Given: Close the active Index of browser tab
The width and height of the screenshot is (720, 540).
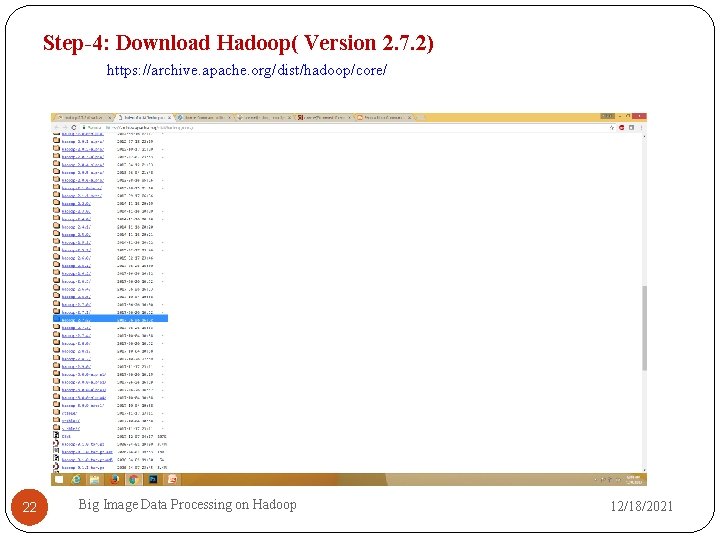Looking at the screenshot, I should click(x=169, y=118).
